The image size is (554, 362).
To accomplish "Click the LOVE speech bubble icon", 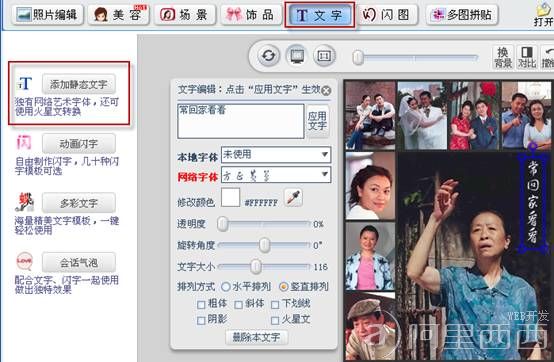I will pyautogui.click(x=24, y=261).
